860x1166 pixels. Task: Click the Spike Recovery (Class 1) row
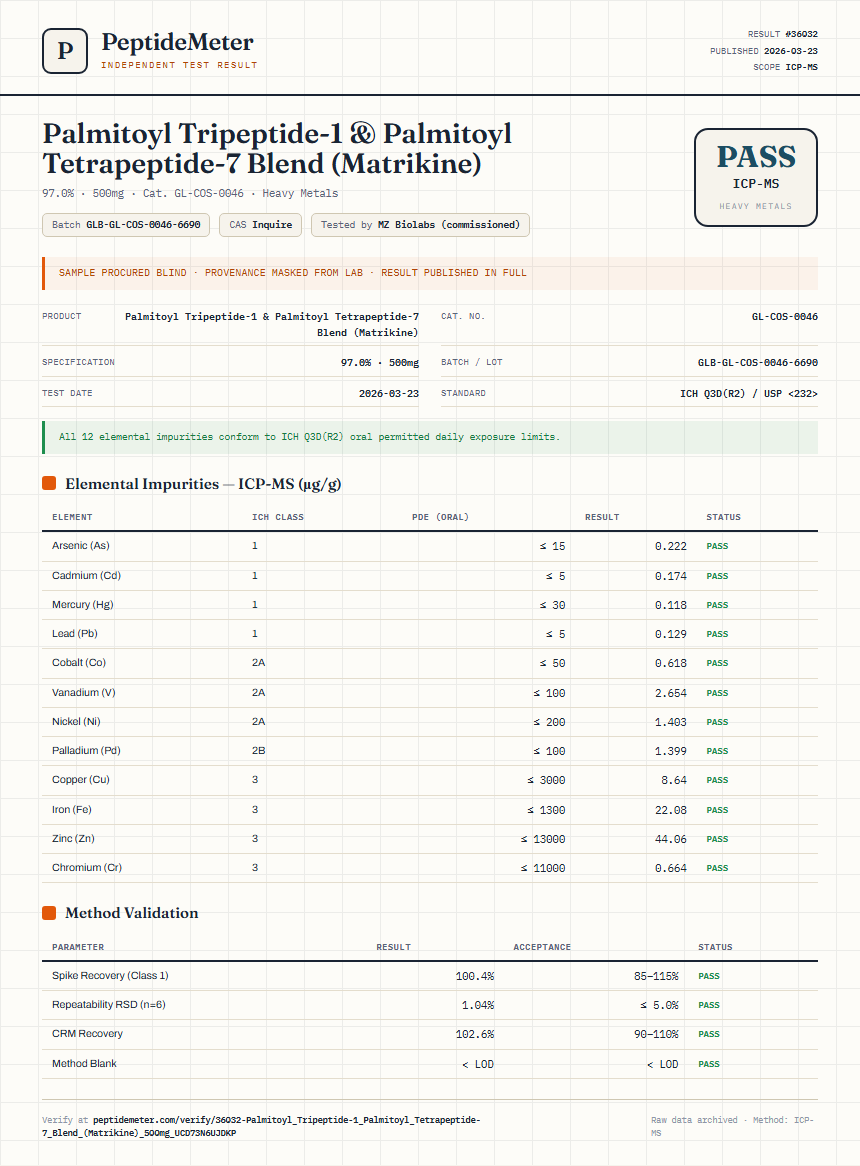[430, 976]
